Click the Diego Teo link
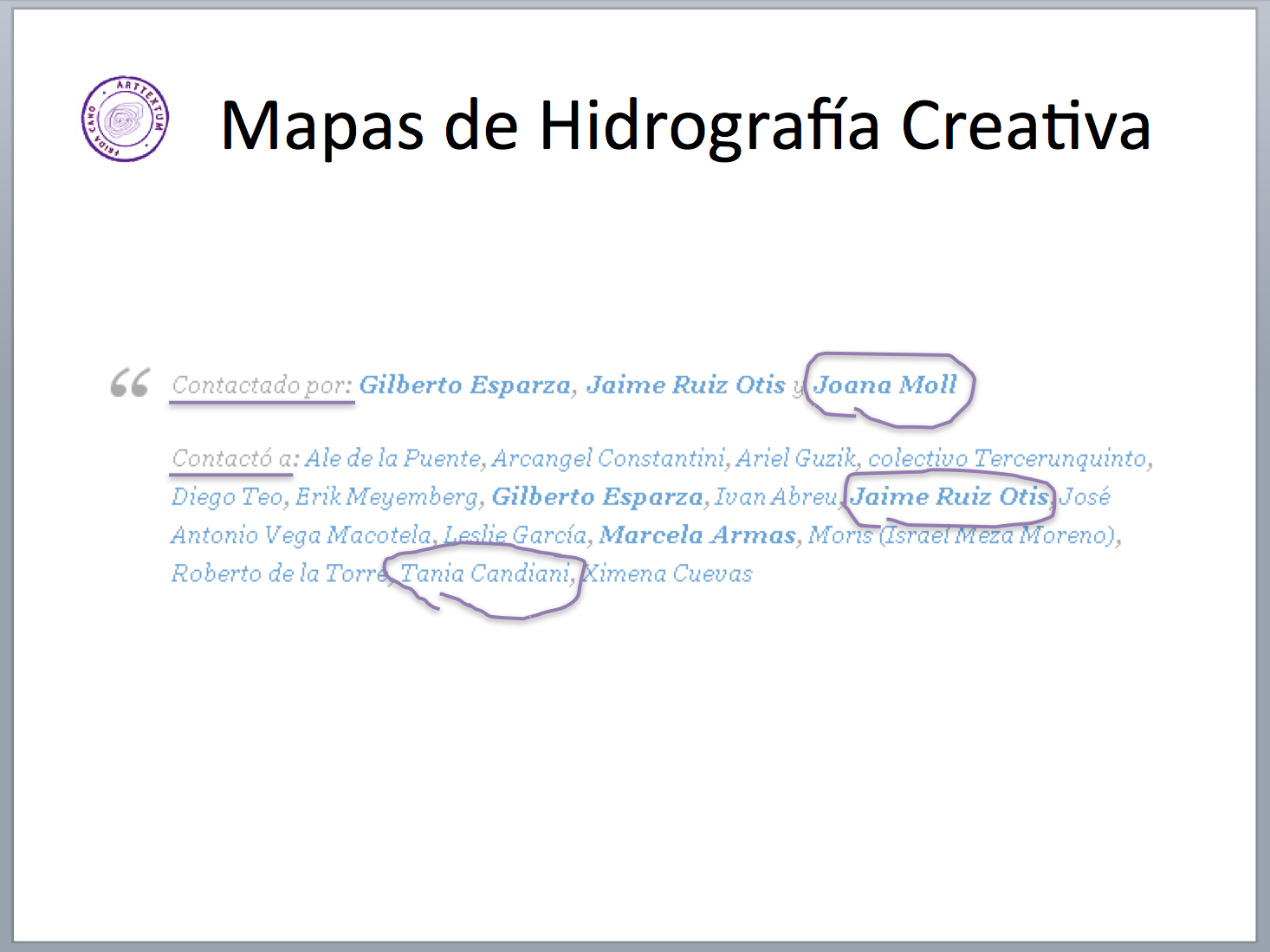 click(227, 497)
